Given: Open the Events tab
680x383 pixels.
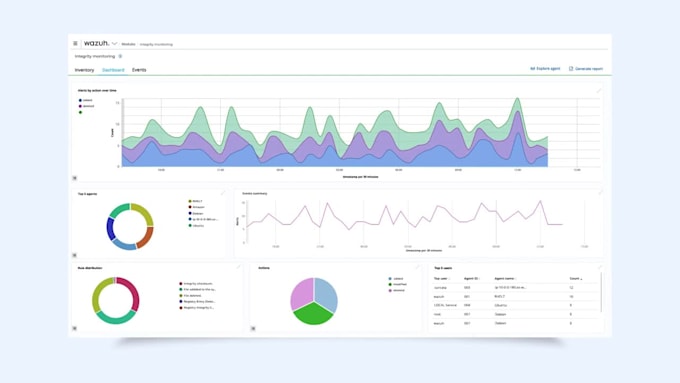Looking at the screenshot, I should coord(139,70).
